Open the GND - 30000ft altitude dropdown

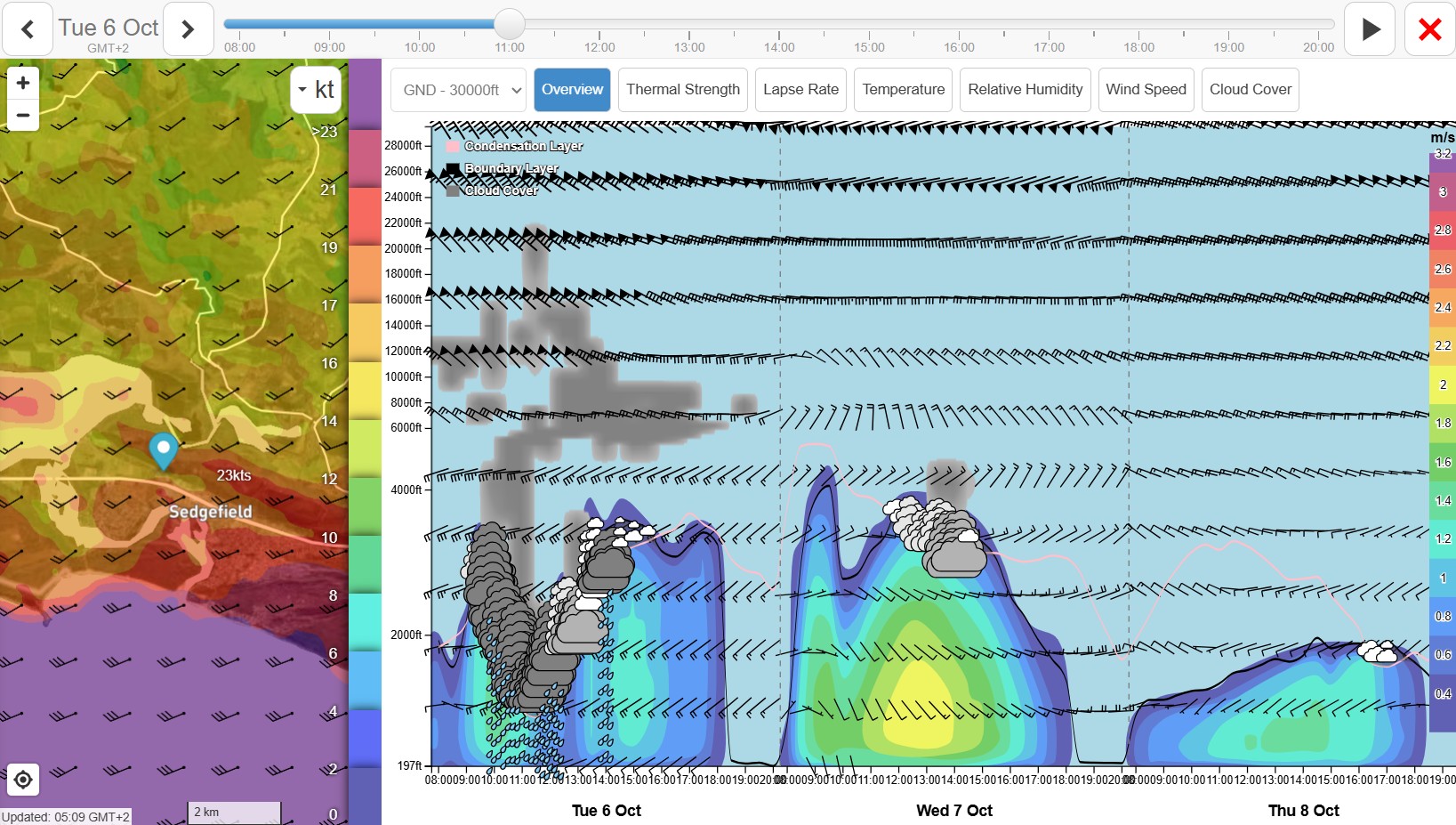459,90
